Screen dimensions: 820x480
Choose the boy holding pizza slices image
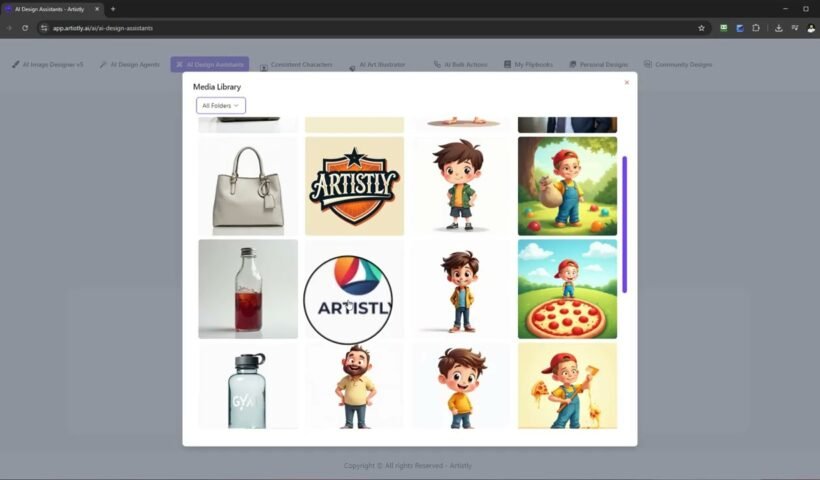click(567, 386)
